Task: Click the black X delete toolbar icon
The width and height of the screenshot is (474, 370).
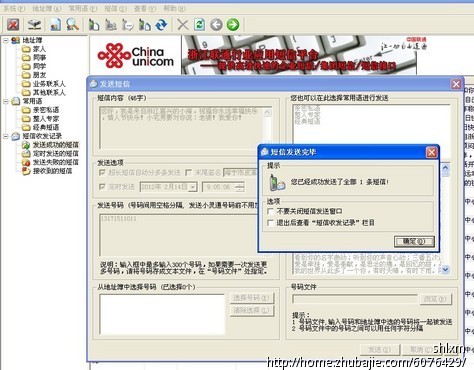Action: tap(182, 25)
